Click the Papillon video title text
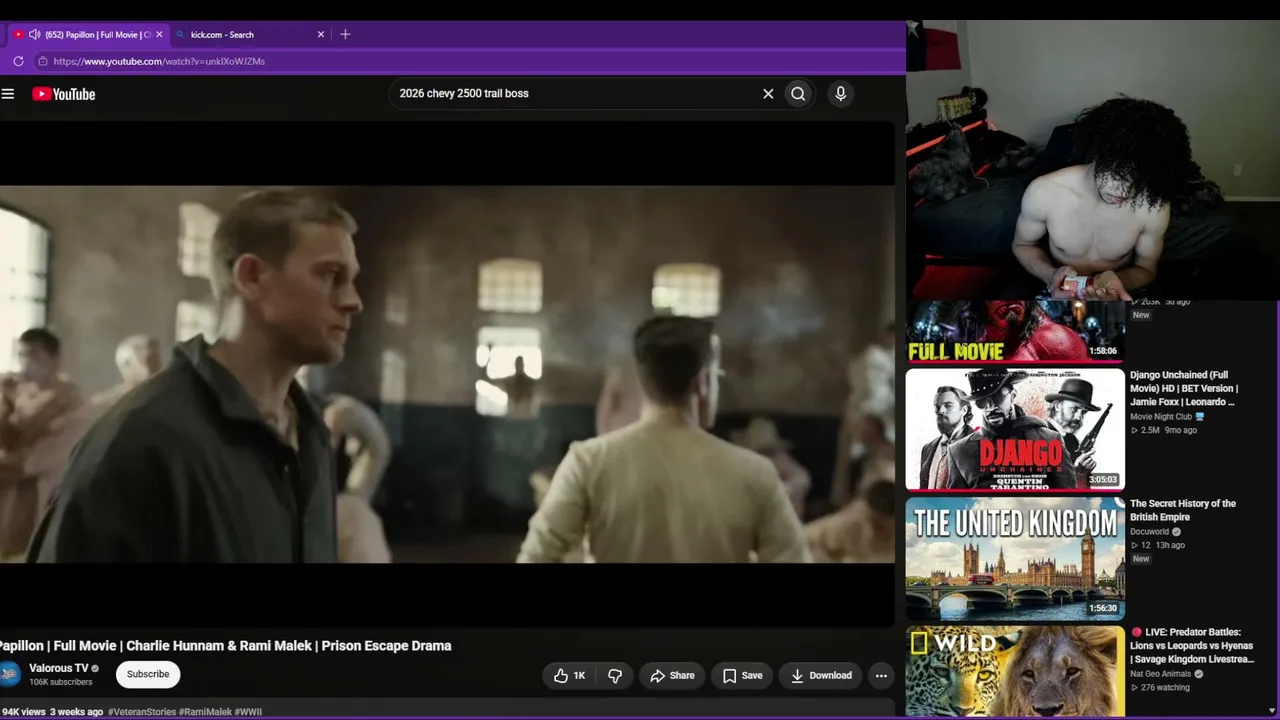This screenshot has width=1280, height=720. click(x=226, y=646)
